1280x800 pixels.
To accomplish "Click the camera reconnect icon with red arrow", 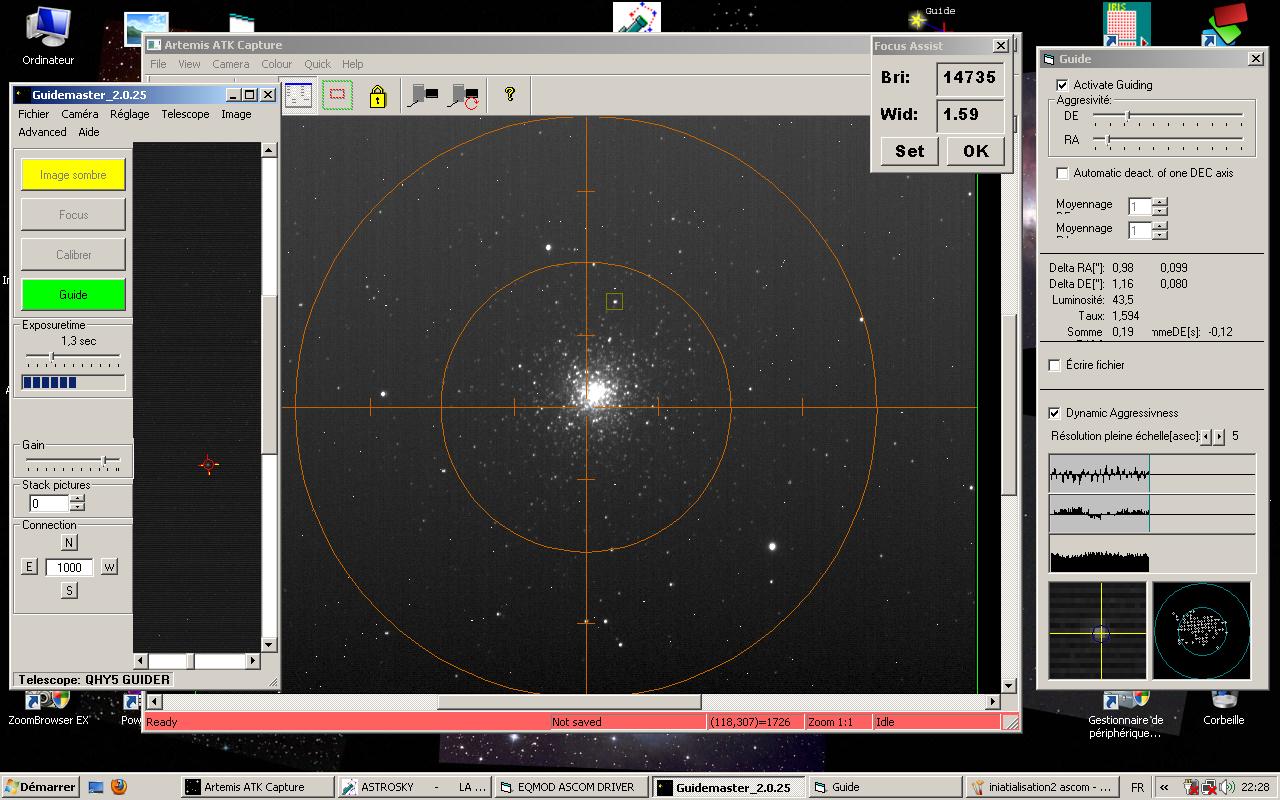I will point(464,96).
